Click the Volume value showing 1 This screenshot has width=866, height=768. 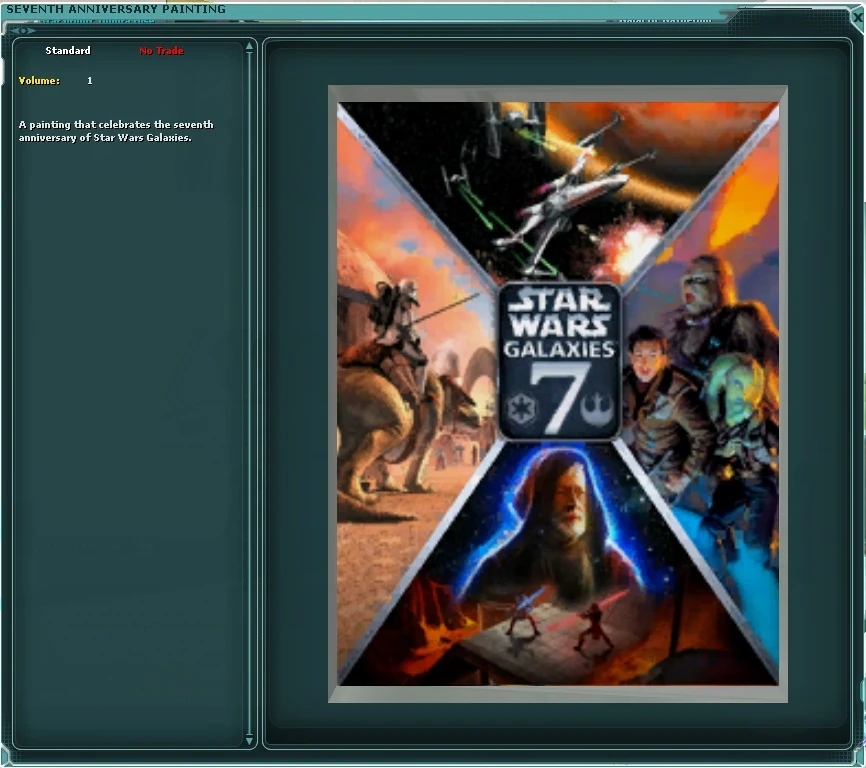[x=89, y=80]
